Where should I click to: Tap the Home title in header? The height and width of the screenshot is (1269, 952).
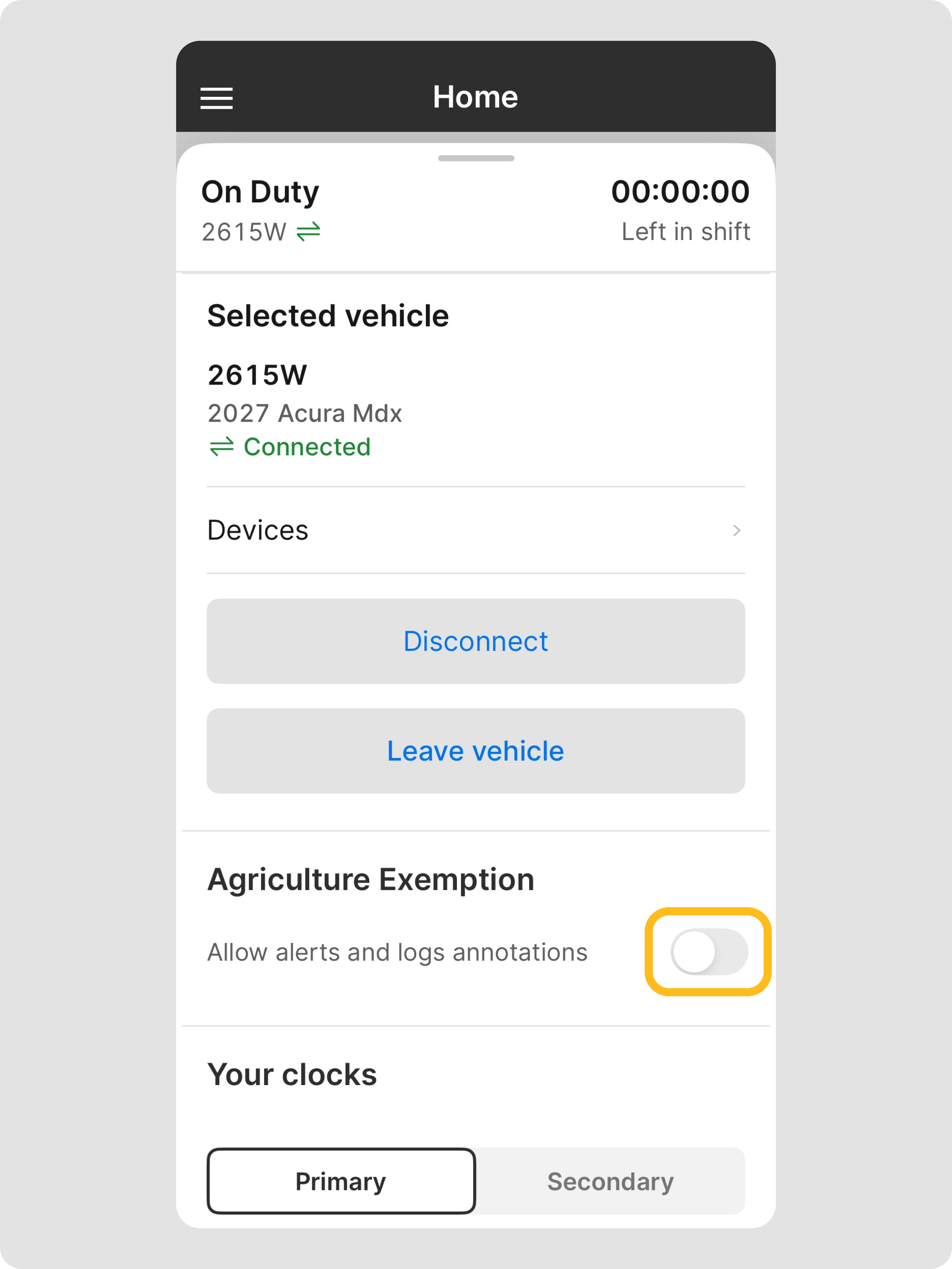click(475, 97)
